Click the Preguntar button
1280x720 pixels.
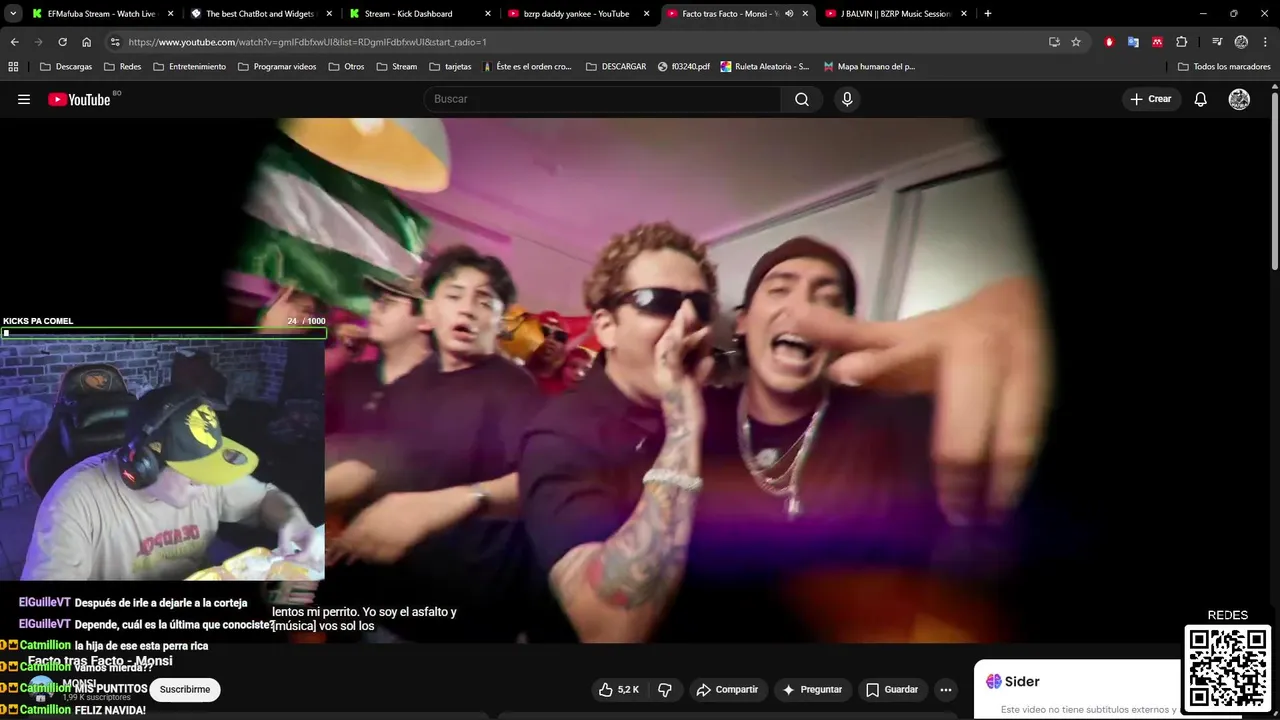click(812, 690)
